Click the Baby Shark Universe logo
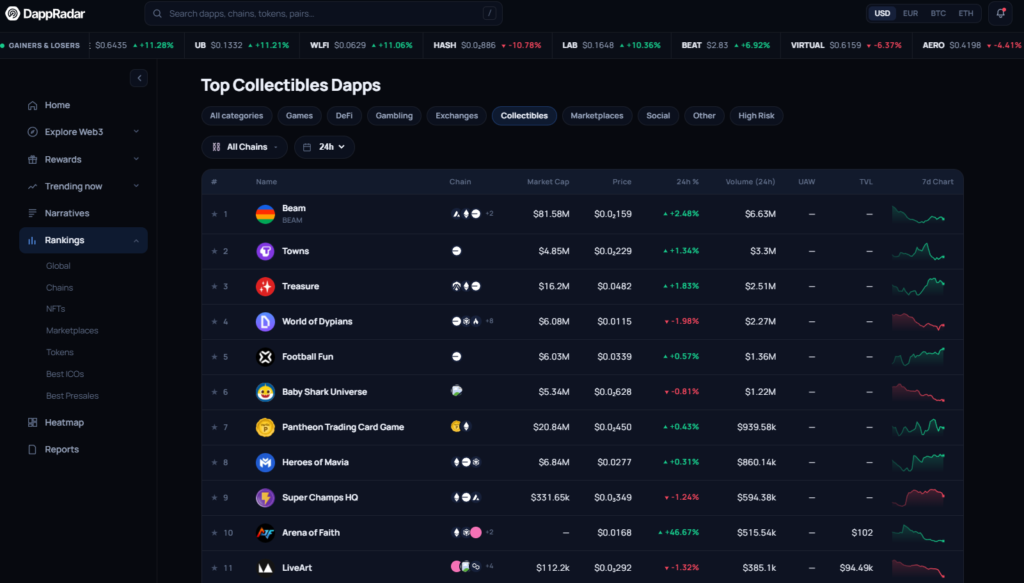Image resolution: width=1024 pixels, height=583 pixels. coord(265,392)
